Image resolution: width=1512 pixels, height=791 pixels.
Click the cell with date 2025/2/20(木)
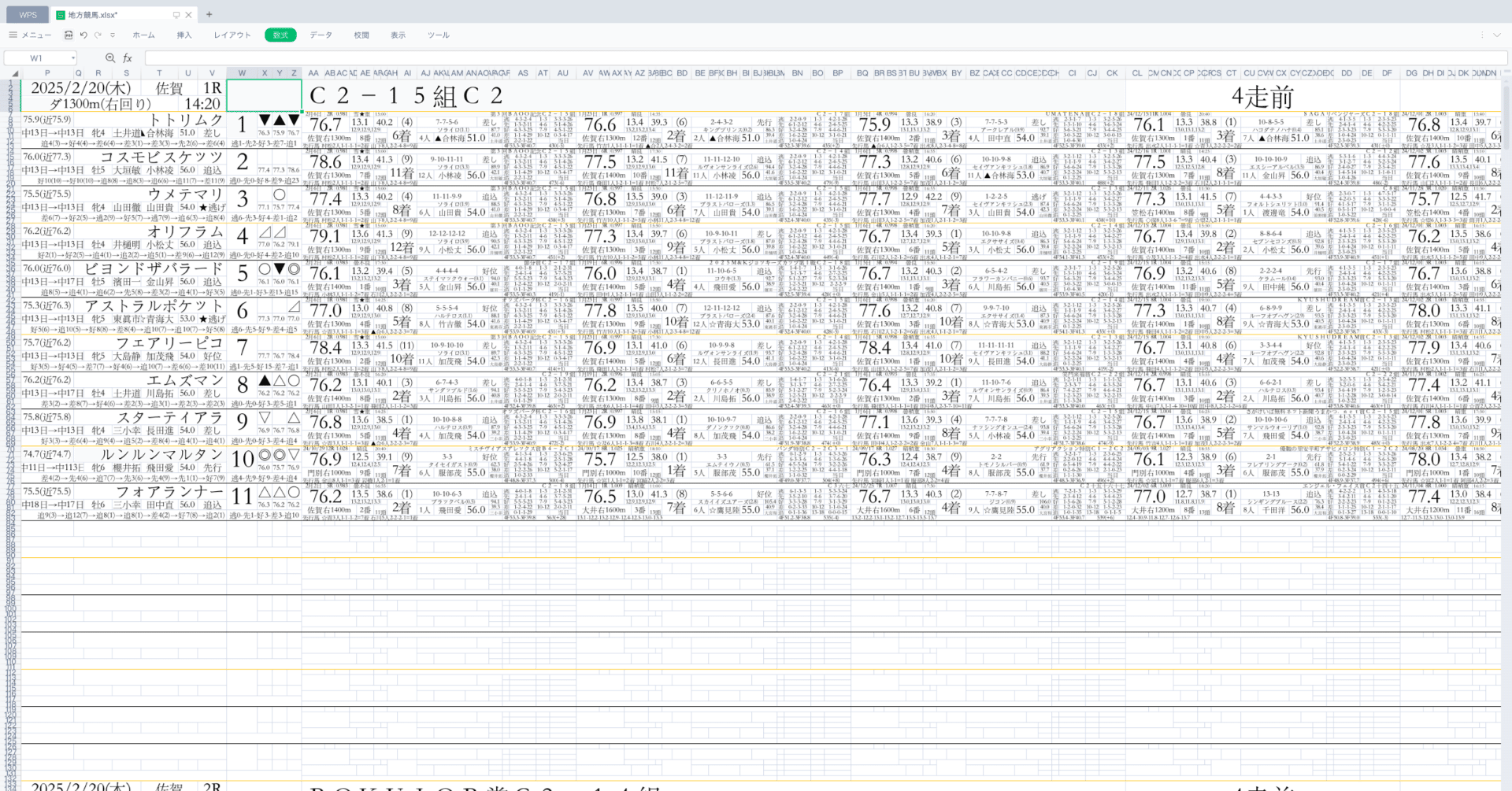click(81, 88)
